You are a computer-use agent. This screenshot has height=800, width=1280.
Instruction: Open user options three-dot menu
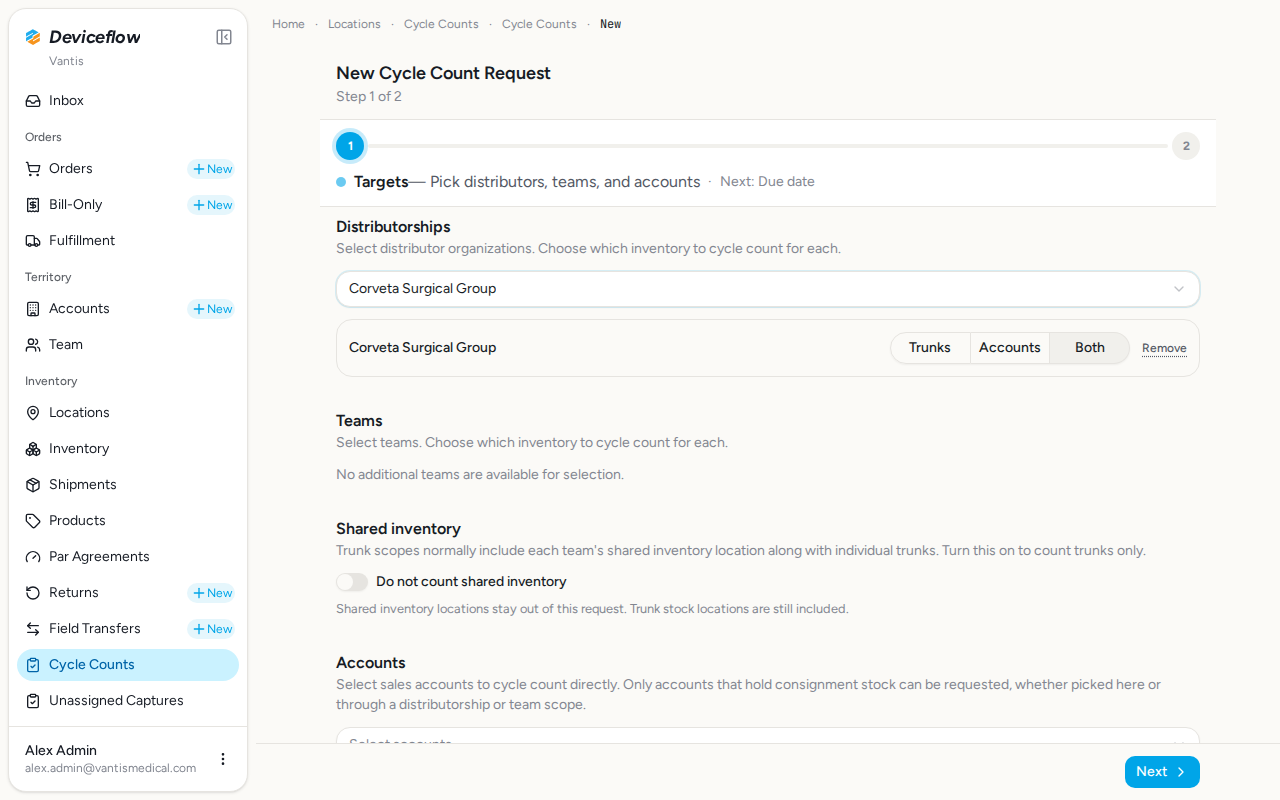coord(223,759)
